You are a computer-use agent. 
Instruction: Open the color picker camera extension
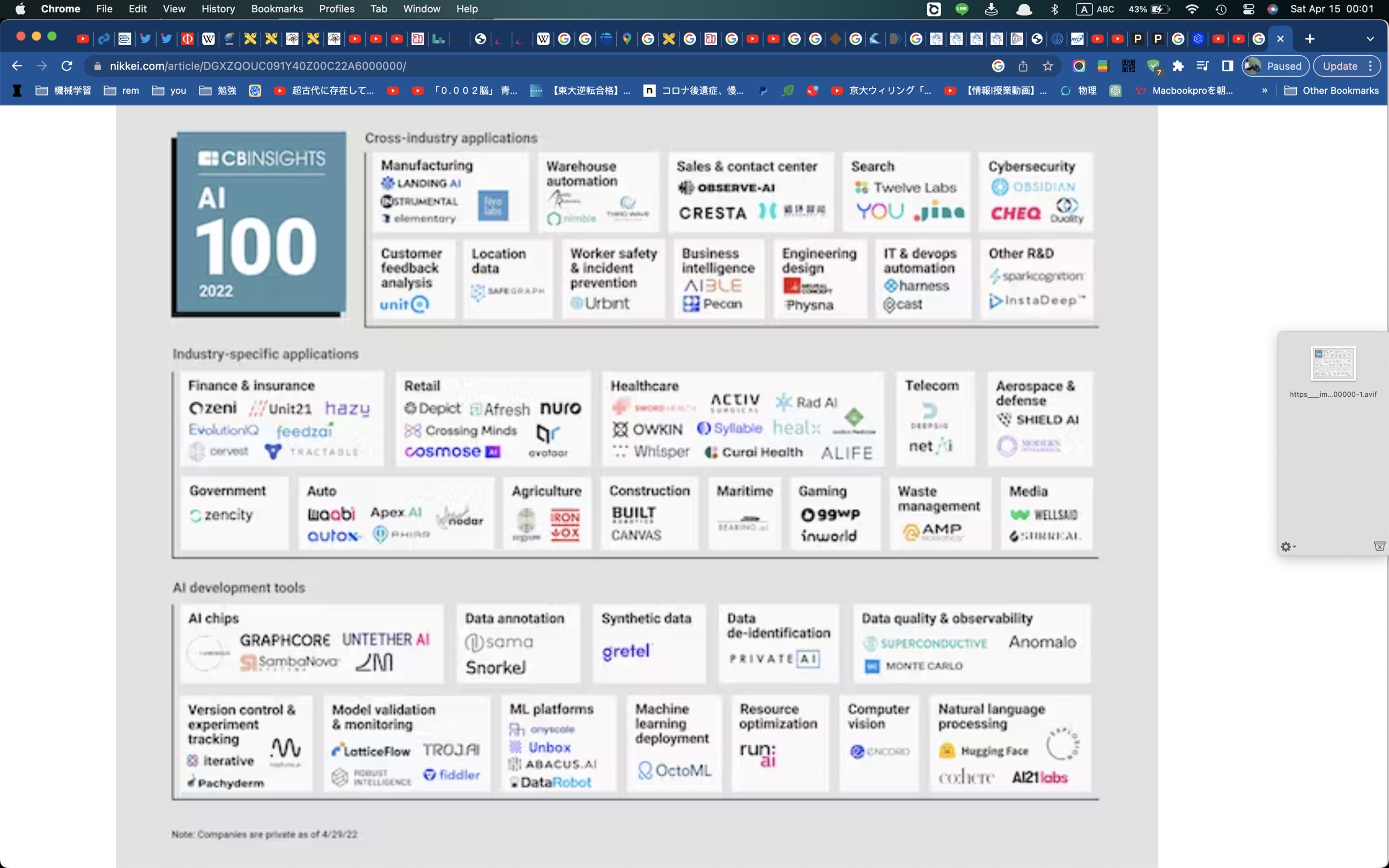point(1079,66)
